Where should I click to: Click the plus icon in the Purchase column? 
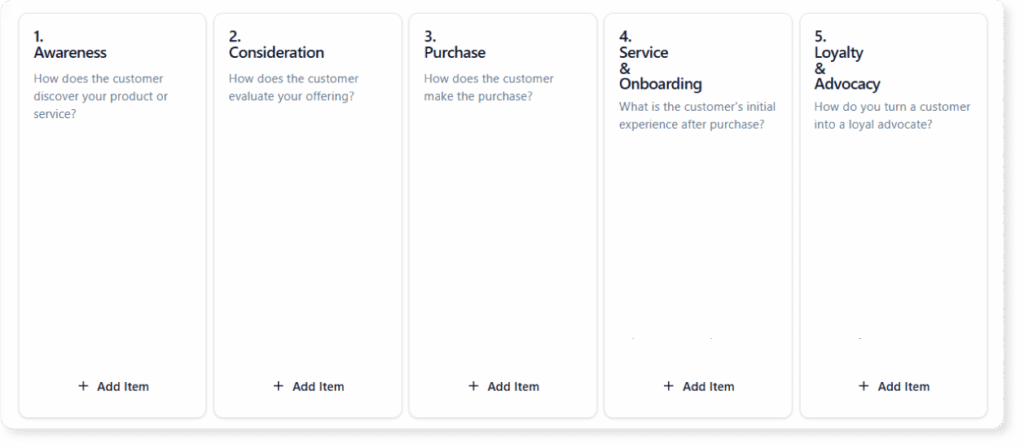(x=473, y=386)
